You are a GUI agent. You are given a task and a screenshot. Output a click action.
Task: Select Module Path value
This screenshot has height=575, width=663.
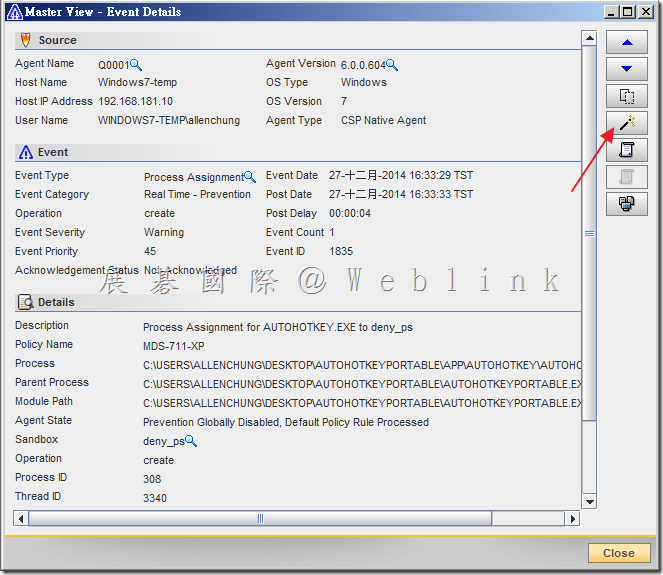click(362, 403)
